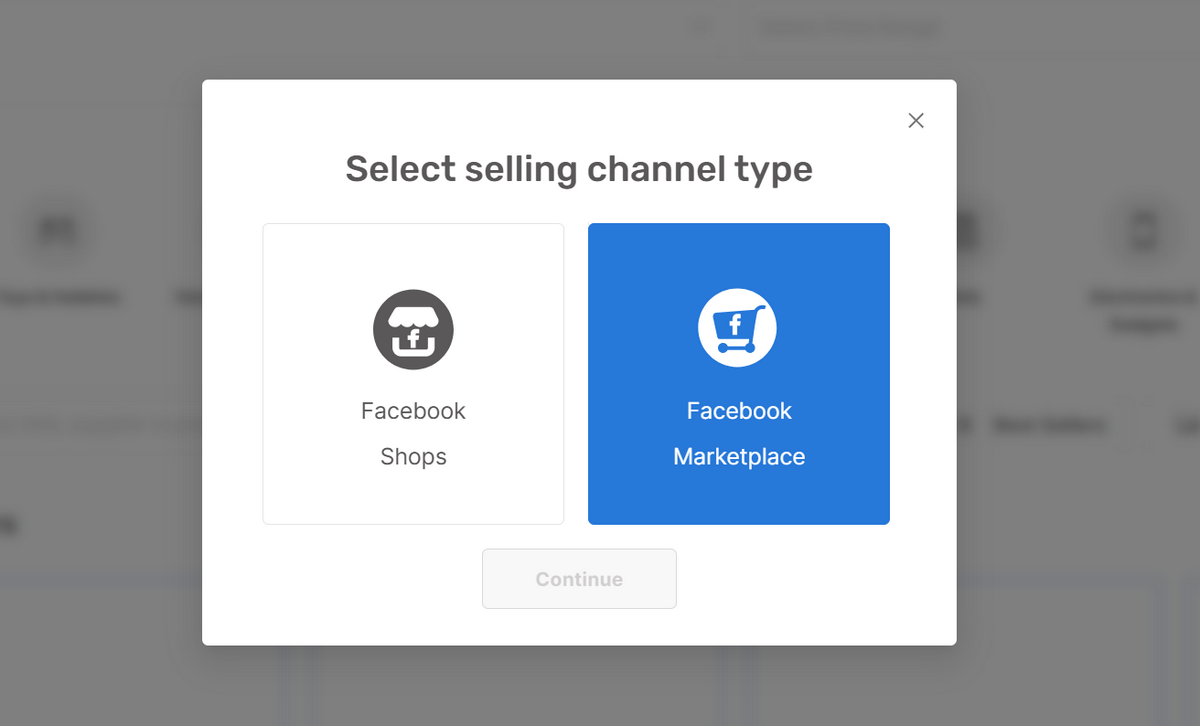The image size is (1200, 726).
Task: Close the selling channel dialog
Action: coord(915,121)
